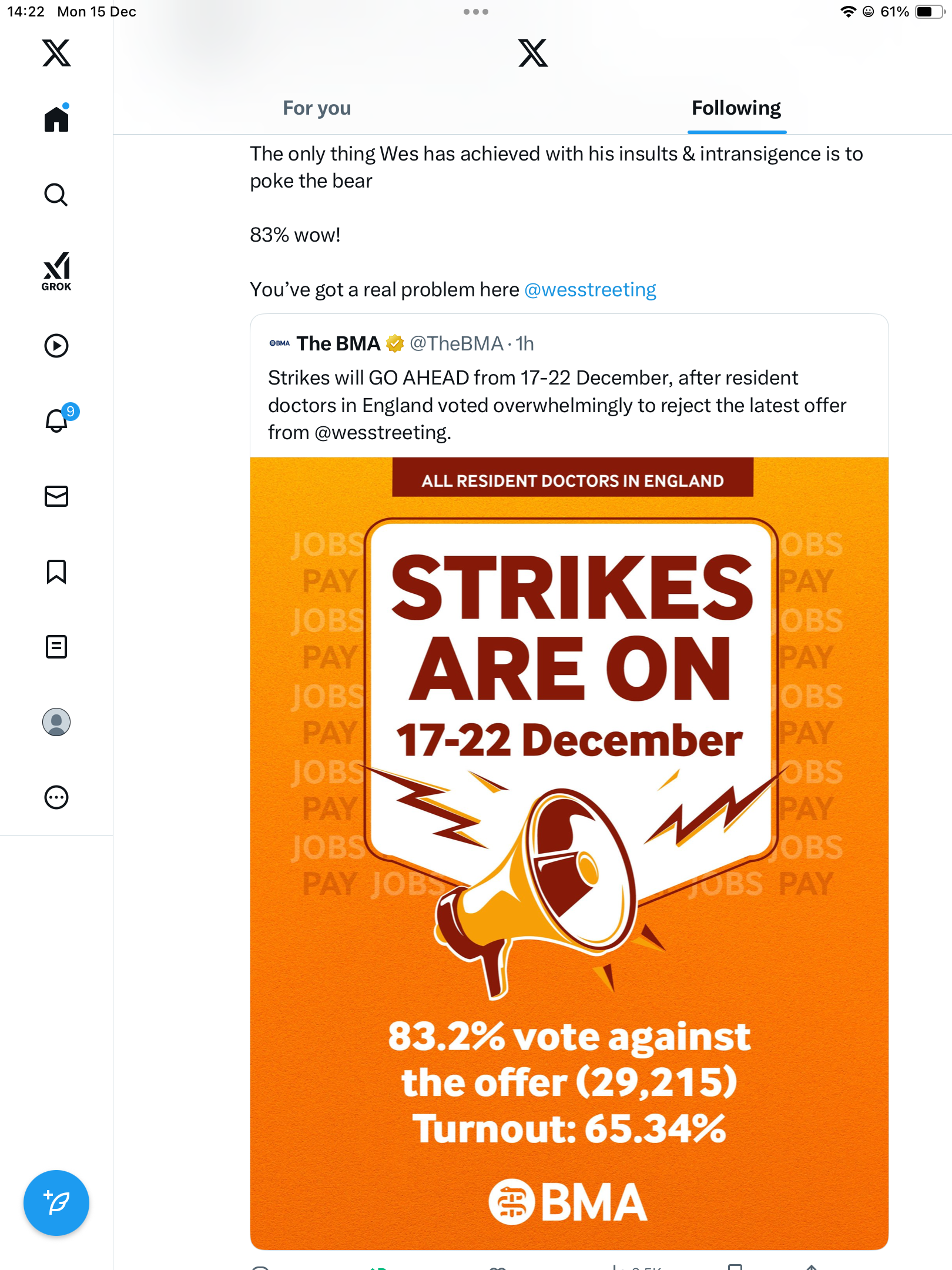Select the Following tab

[736, 108]
